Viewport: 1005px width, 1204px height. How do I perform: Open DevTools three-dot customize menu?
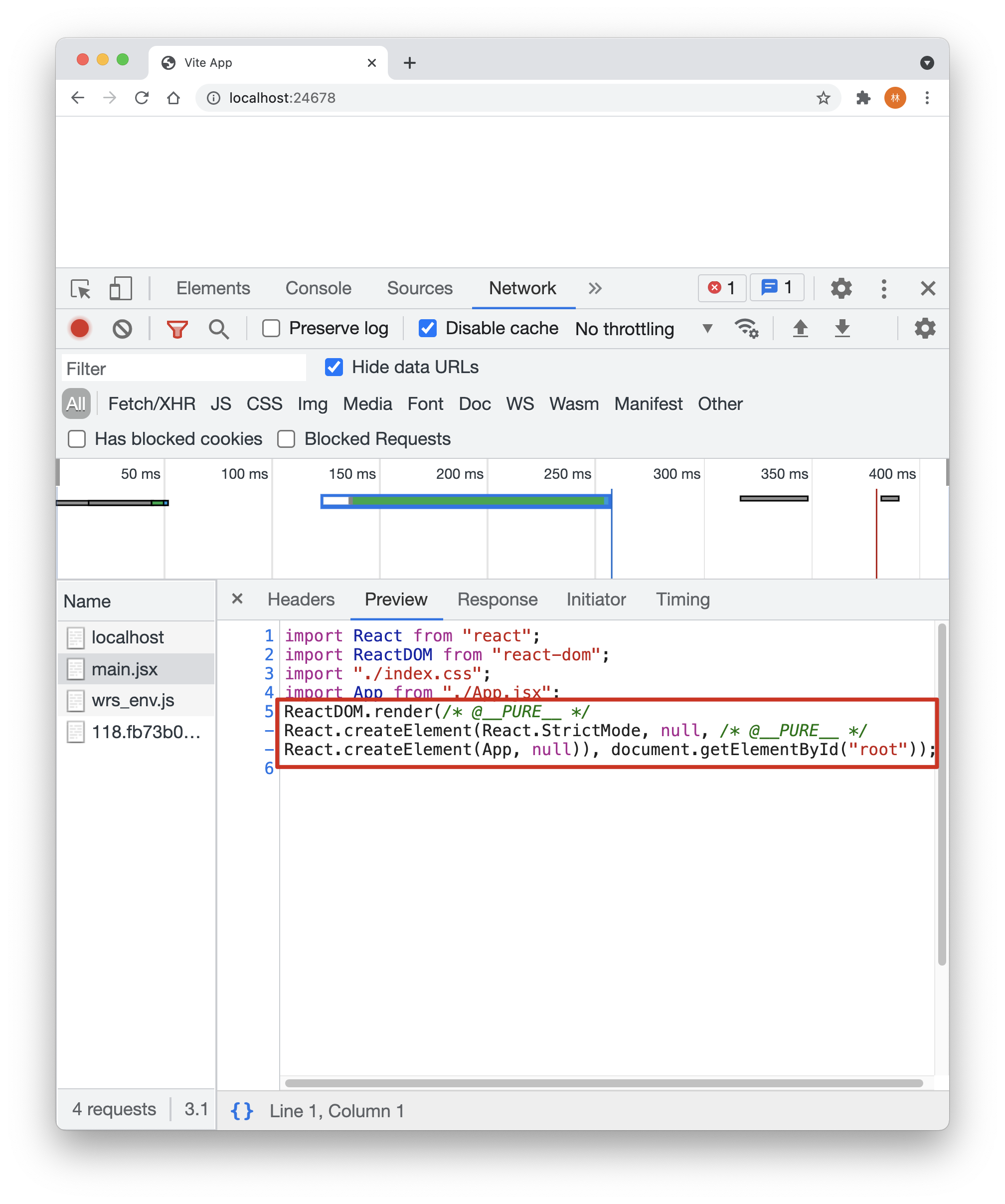coord(883,288)
